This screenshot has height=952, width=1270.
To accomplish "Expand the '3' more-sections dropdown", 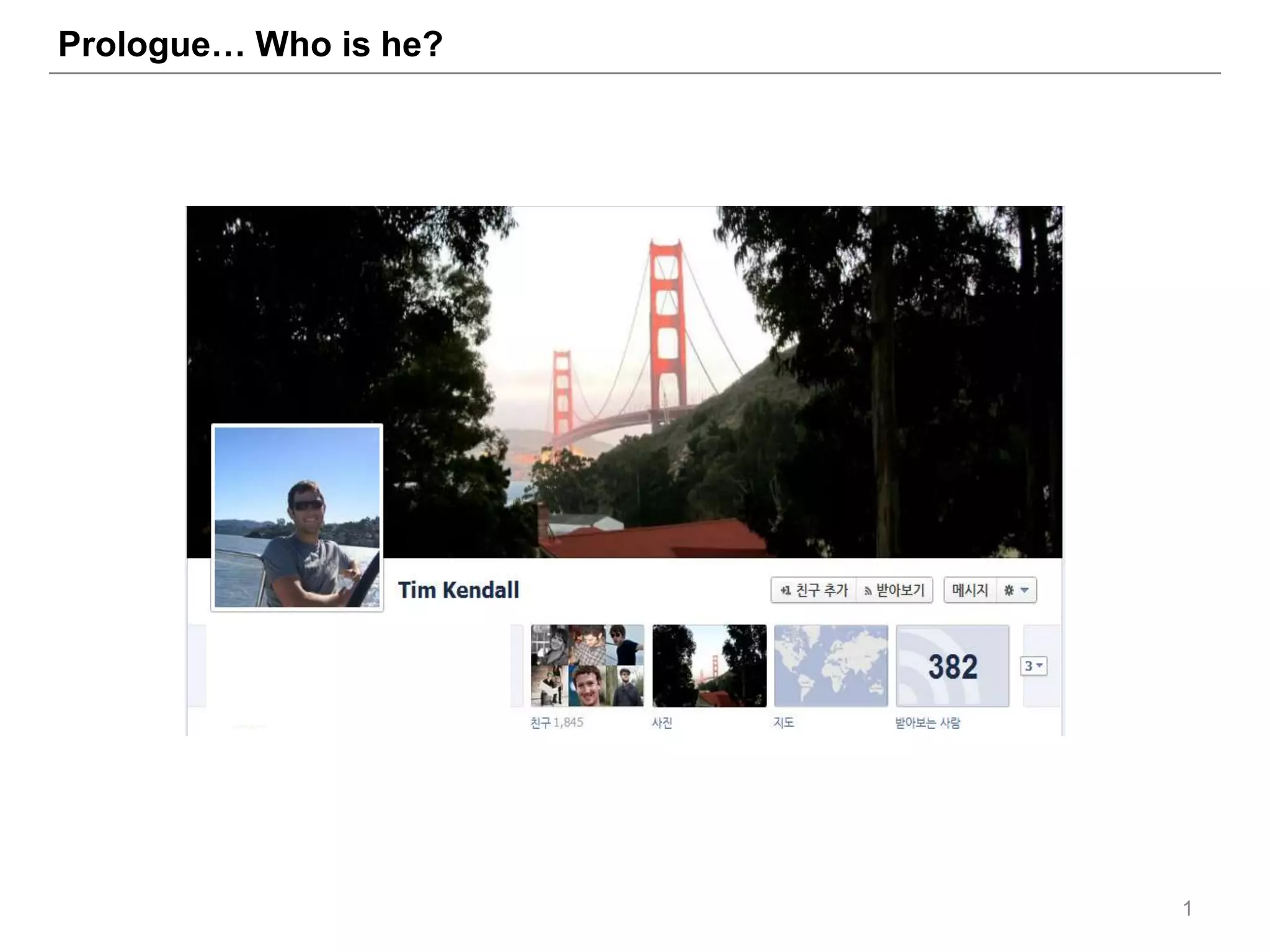I will pos(1034,666).
